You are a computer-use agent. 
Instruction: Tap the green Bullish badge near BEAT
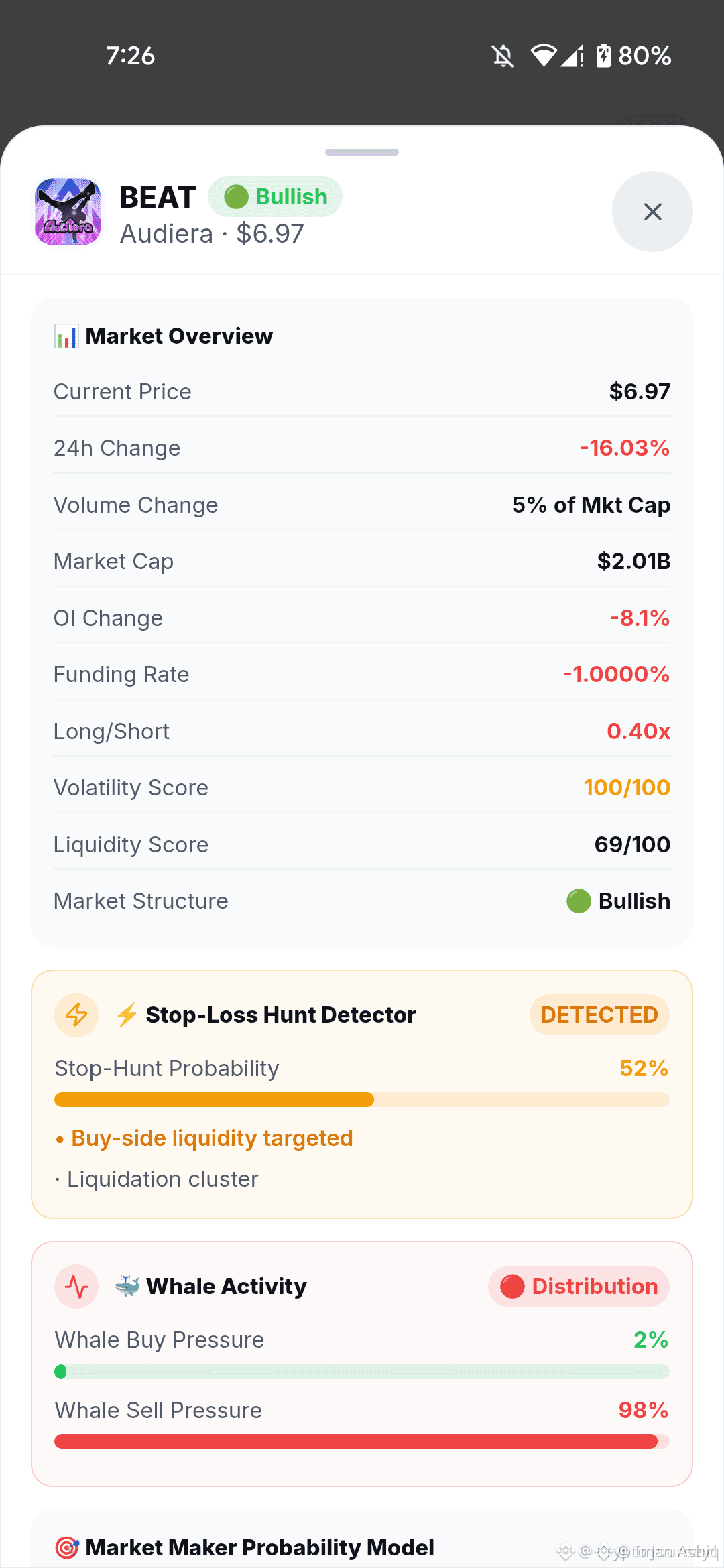[x=275, y=197]
